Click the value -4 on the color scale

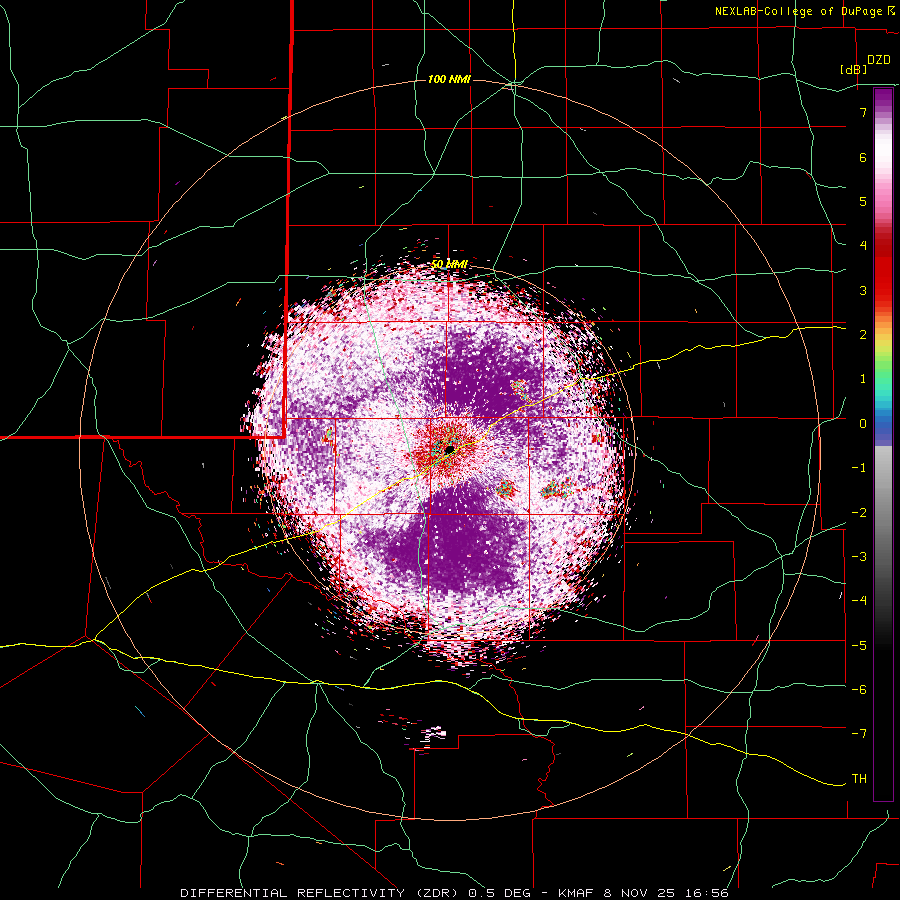(859, 600)
